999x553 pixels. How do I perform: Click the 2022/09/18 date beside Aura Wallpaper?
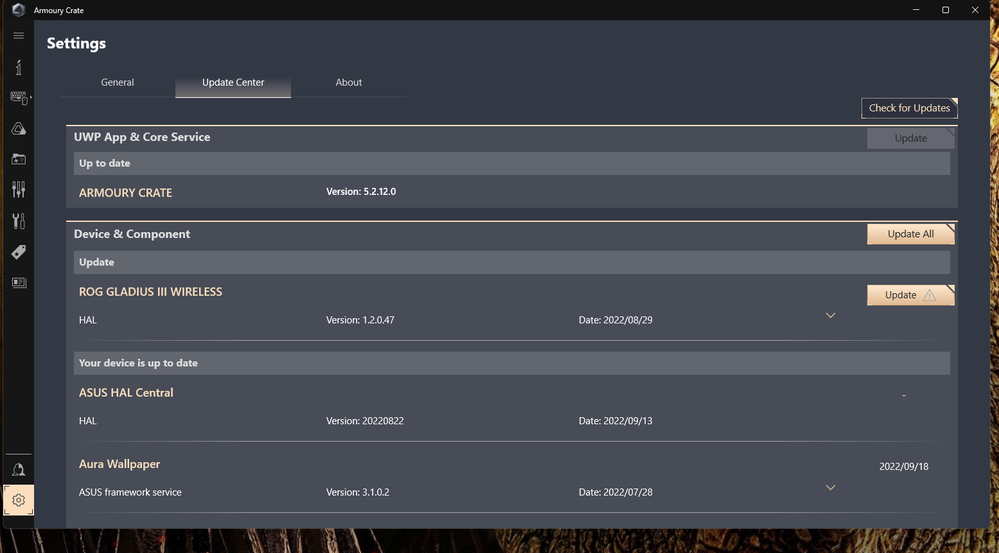(x=903, y=466)
